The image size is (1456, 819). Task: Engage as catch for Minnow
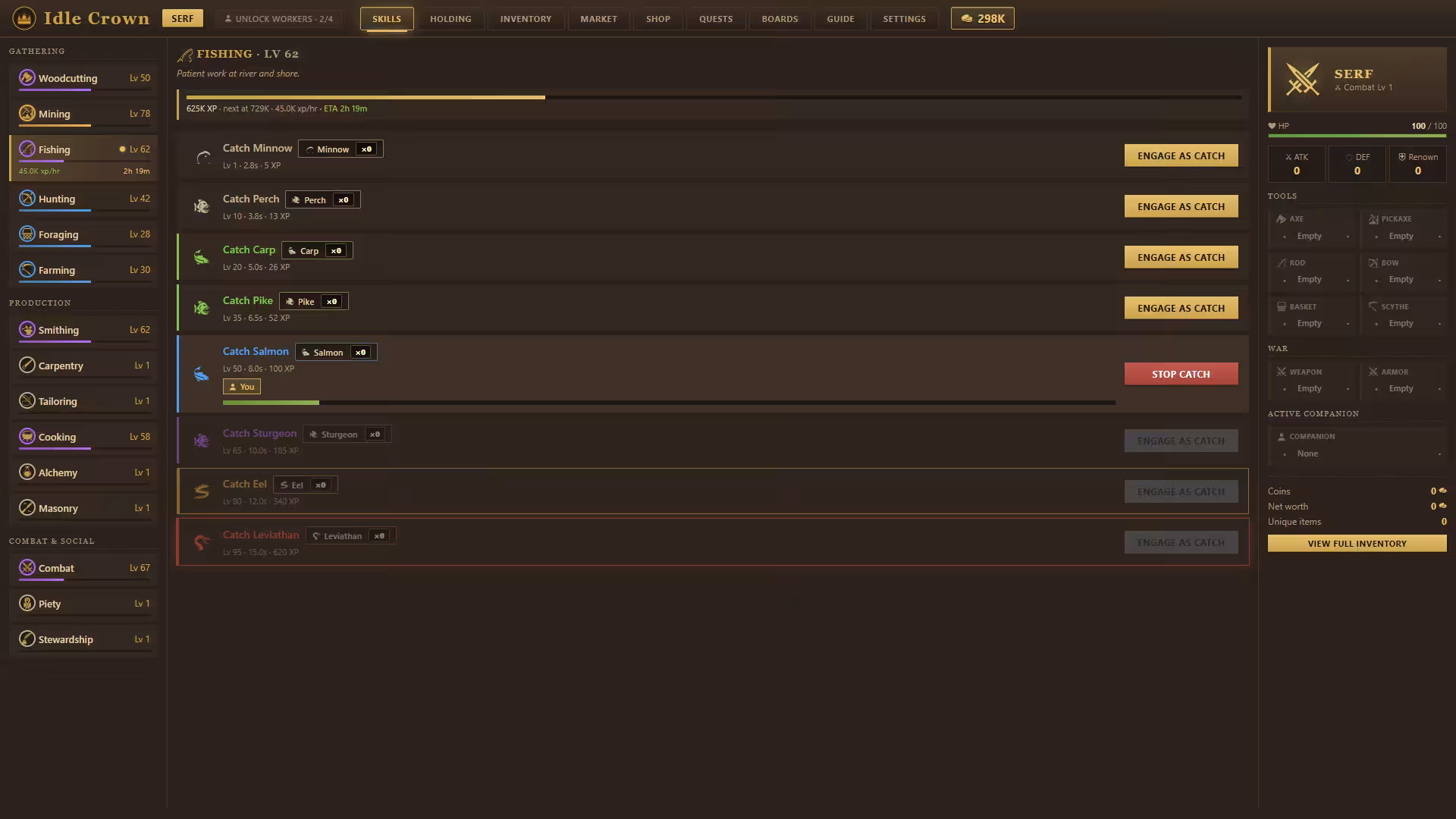coord(1181,155)
